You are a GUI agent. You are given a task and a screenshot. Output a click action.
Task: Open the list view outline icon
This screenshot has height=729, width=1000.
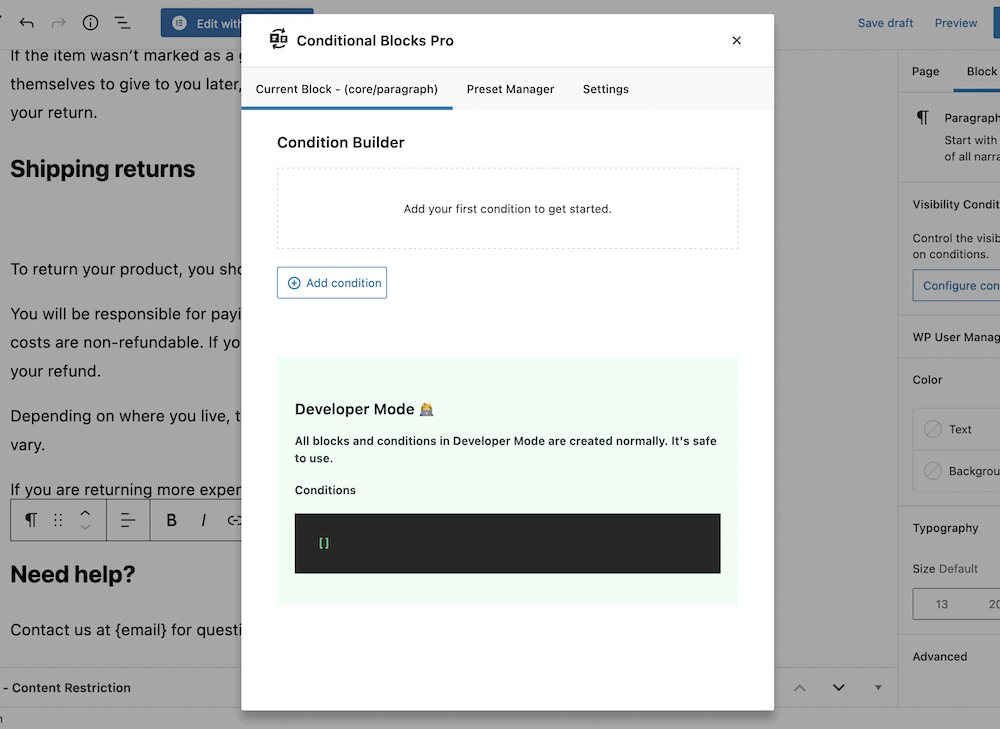coord(122,23)
